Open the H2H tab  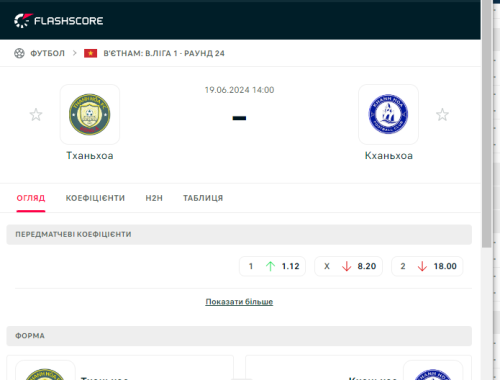(154, 198)
